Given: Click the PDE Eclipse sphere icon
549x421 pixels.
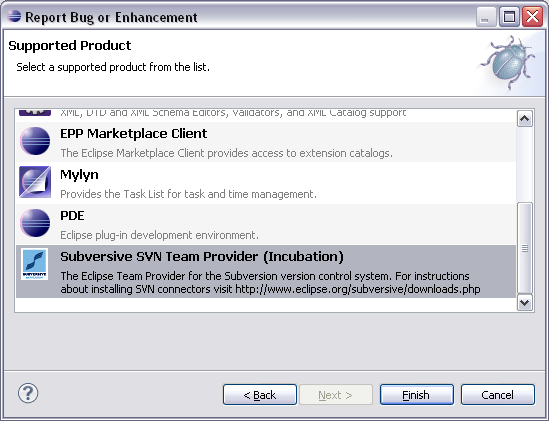Looking at the screenshot, I should click(x=35, y=223).
